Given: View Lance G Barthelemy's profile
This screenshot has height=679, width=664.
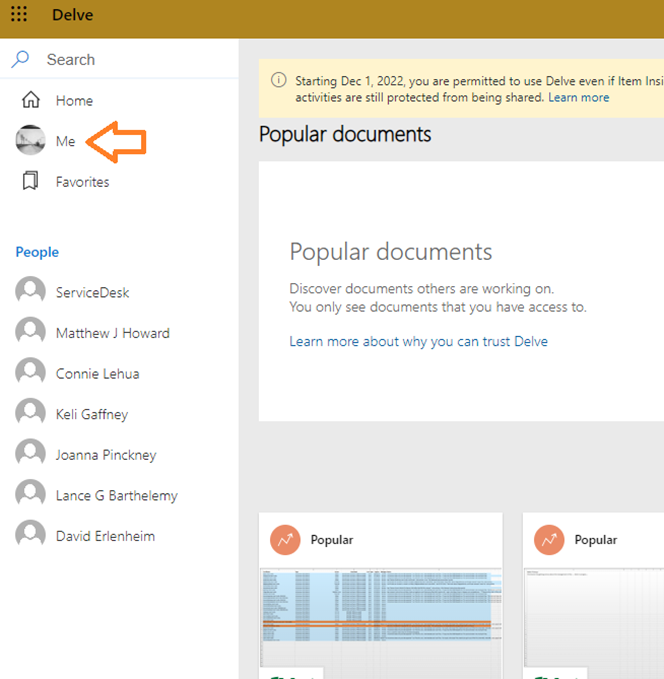Looking at the screenshot, I should 116,496.
